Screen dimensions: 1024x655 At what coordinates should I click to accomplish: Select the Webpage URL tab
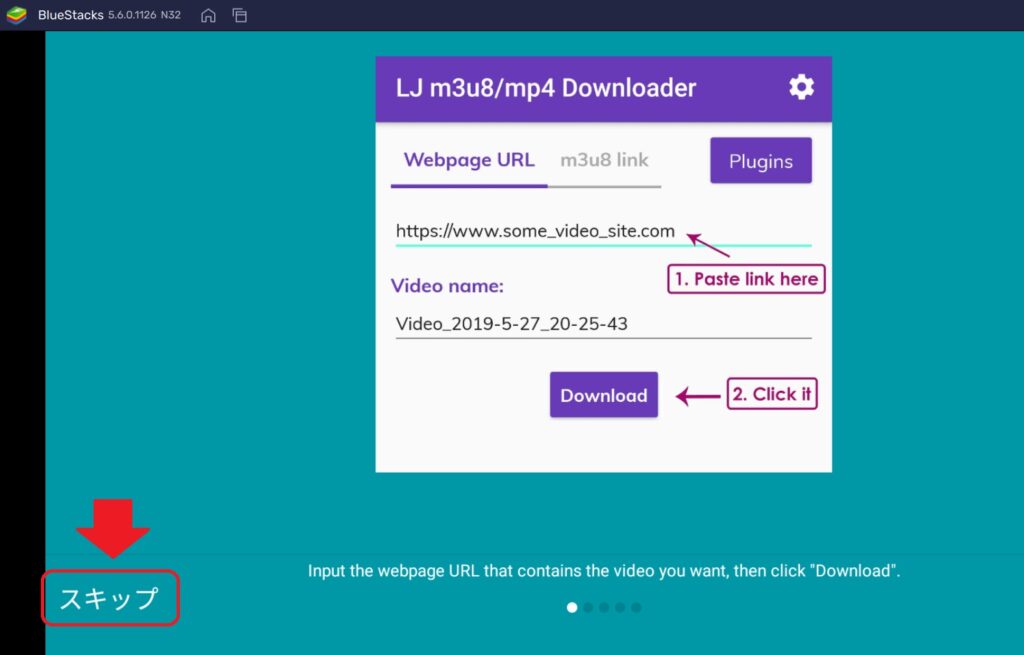coord(469,161)
